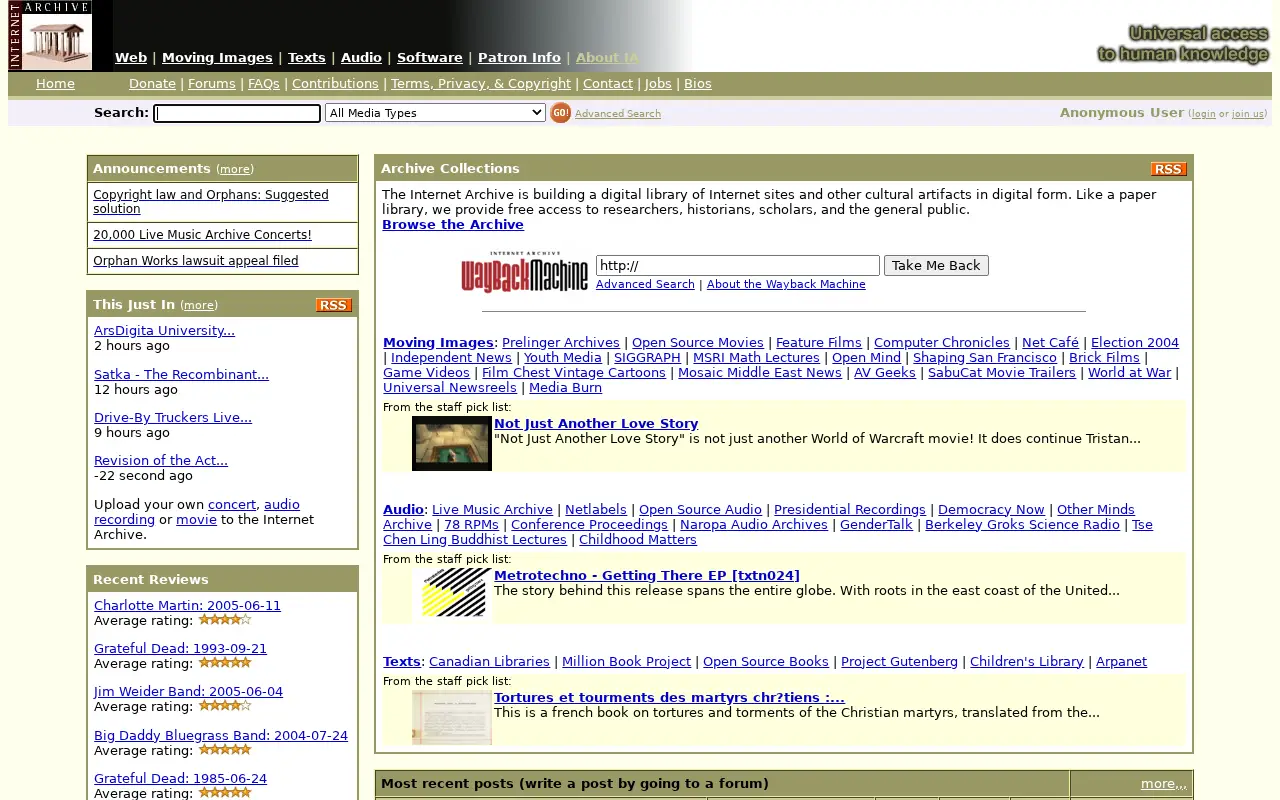1280x800 pixels.
Task: Open Patron Info in the top navigation
Action: pos(519,58)
